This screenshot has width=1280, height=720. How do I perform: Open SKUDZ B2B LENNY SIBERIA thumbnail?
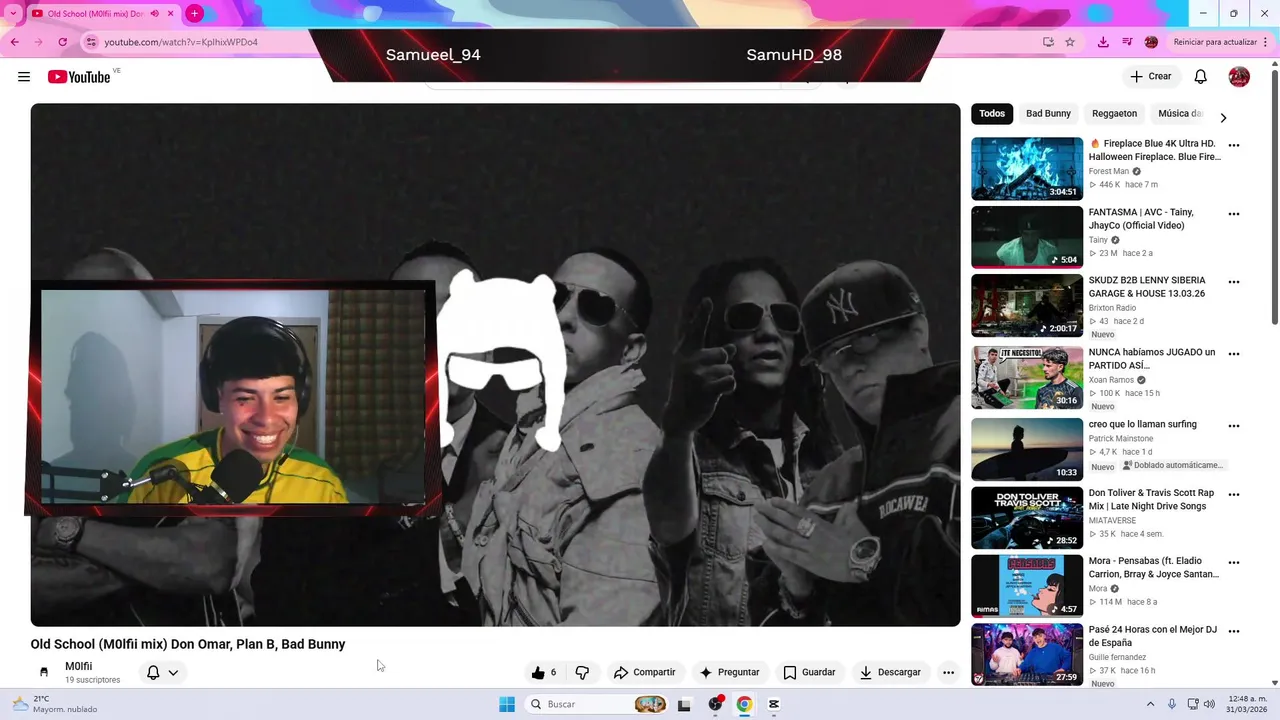[1027, 305]
